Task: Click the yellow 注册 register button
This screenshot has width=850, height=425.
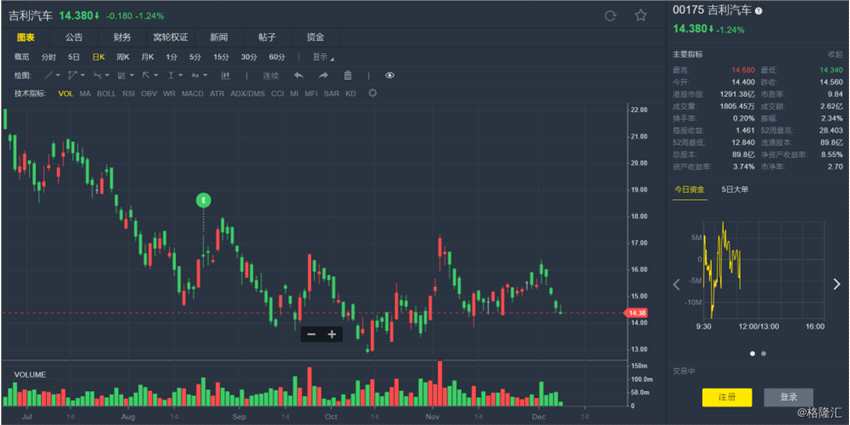Action: click(727, 397)
